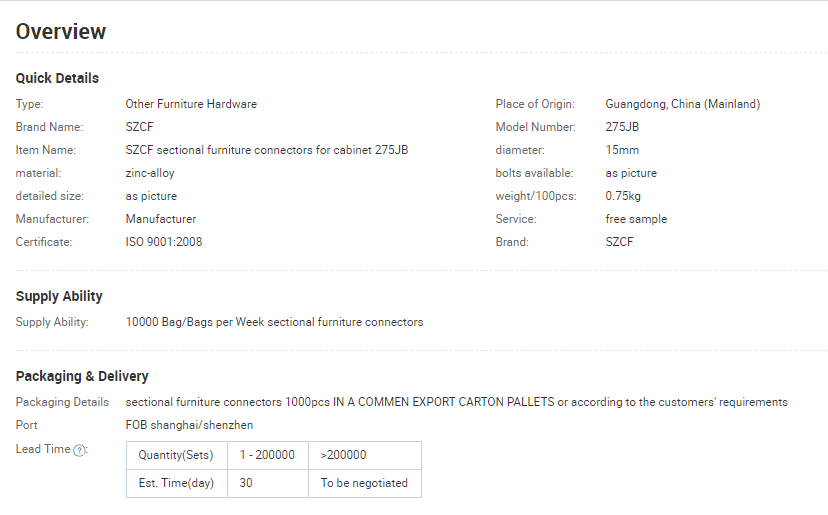Click the material value zinc-alloy

click(150, 173)
